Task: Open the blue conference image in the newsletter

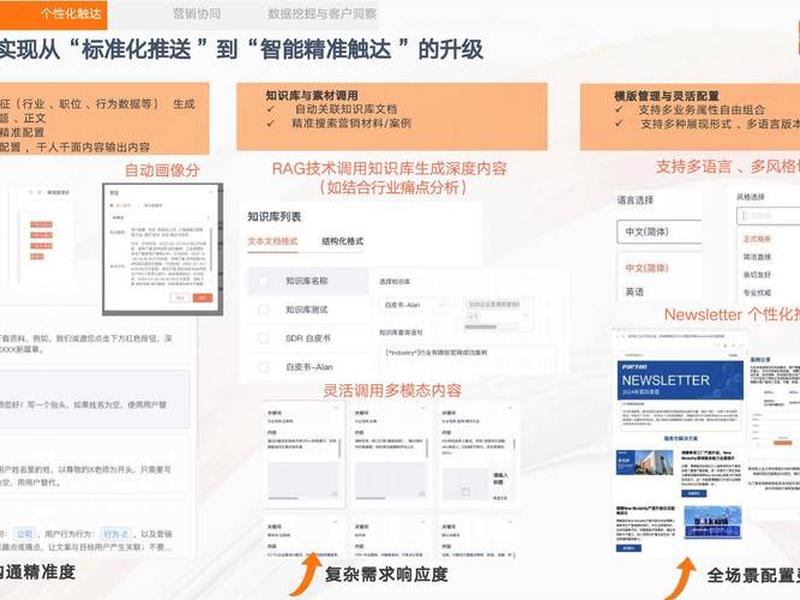Action: click(x=713, y=522)
